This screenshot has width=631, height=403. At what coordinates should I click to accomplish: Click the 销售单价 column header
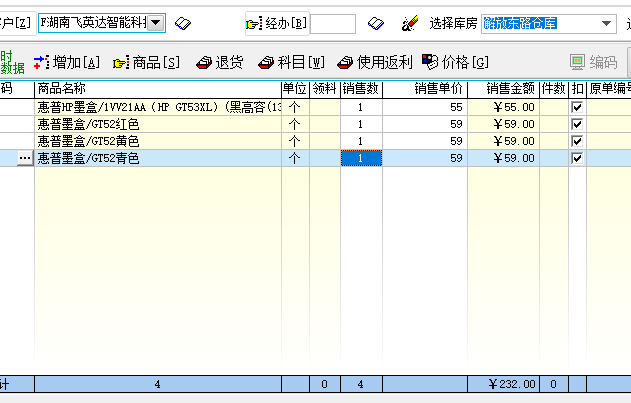pos(425,89)
